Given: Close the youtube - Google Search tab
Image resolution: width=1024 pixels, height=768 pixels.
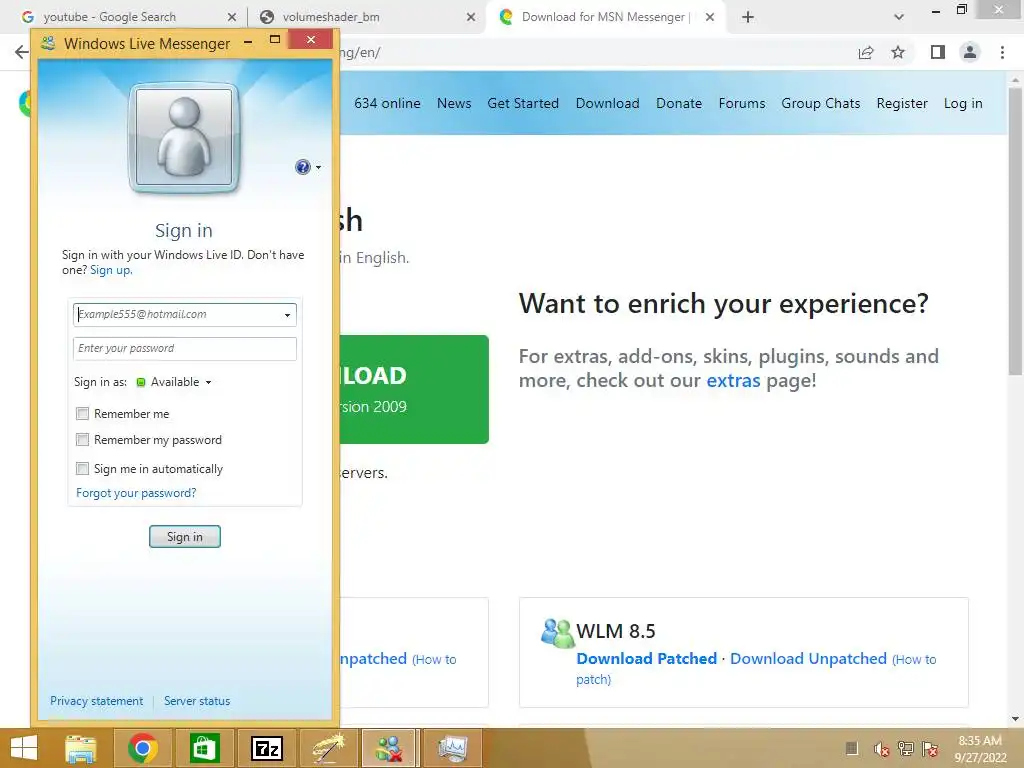Looking at the screenshot, I should click(232, 17).
